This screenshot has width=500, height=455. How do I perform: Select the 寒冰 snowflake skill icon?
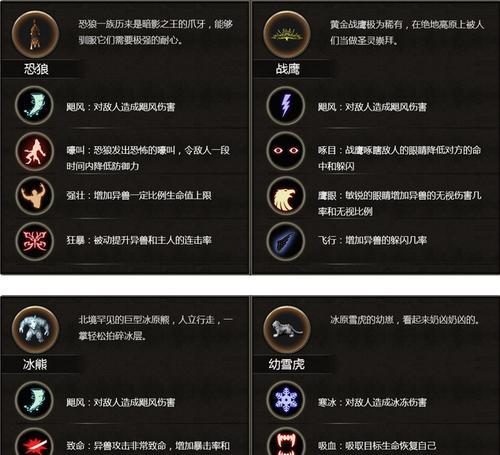[x=286, y=400]
